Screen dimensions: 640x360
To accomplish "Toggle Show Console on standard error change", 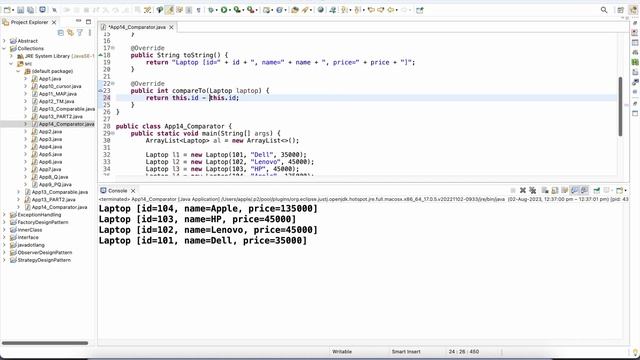I will 584,191.
